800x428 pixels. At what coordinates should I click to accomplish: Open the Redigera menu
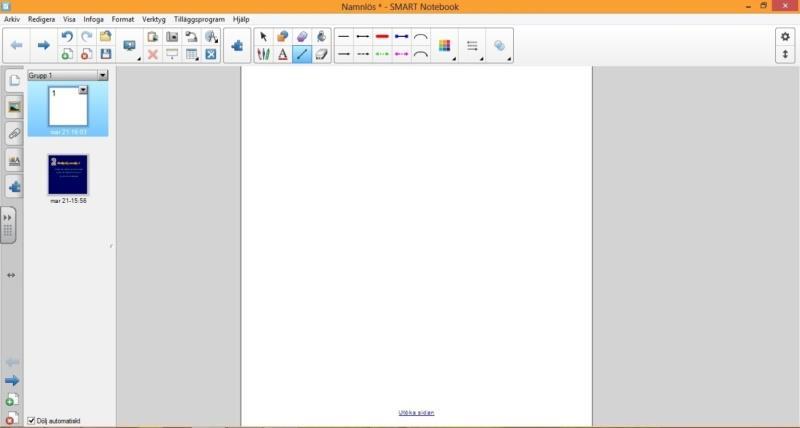[x=41, y=19]
